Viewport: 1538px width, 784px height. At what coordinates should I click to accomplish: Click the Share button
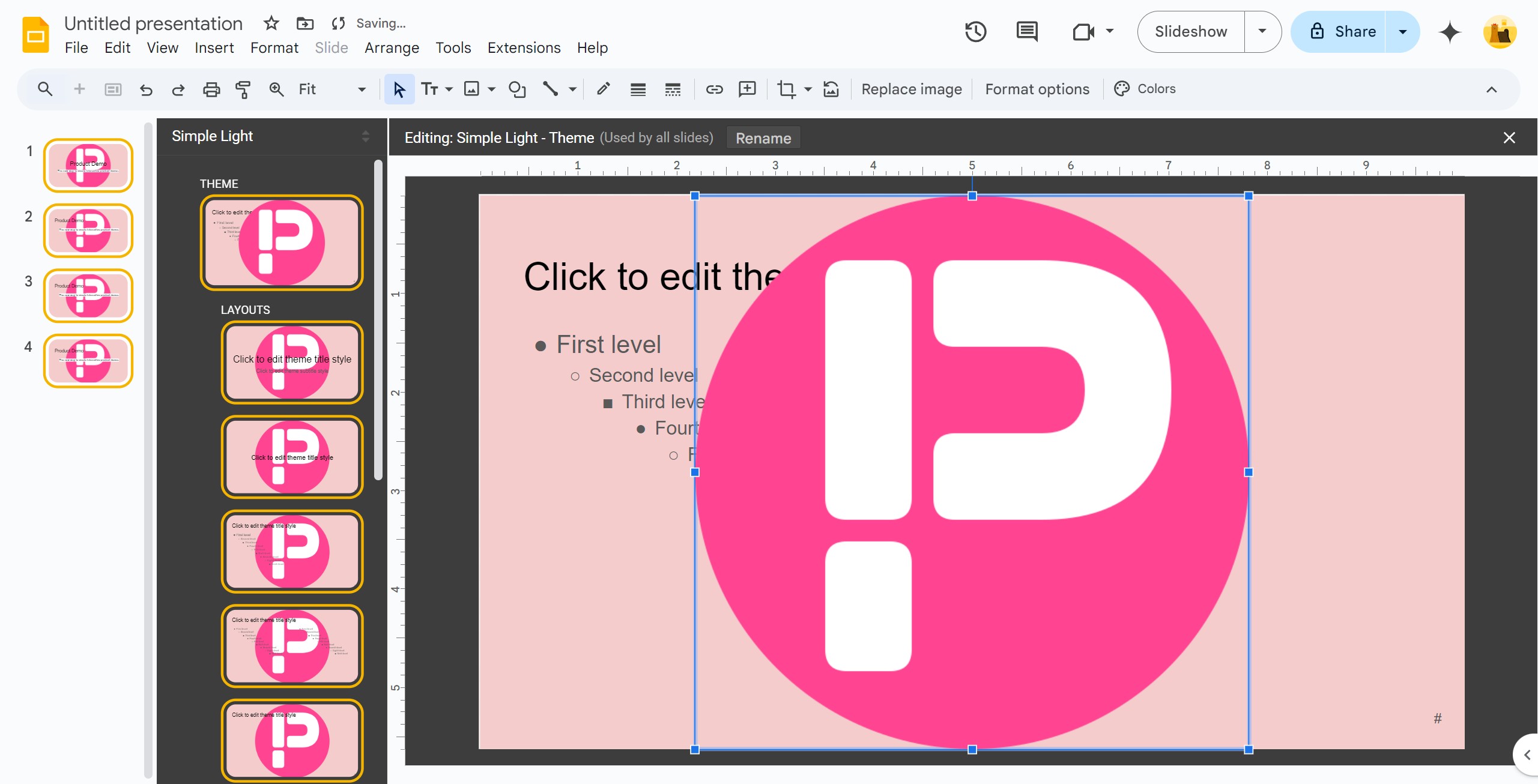[1339, 31]
